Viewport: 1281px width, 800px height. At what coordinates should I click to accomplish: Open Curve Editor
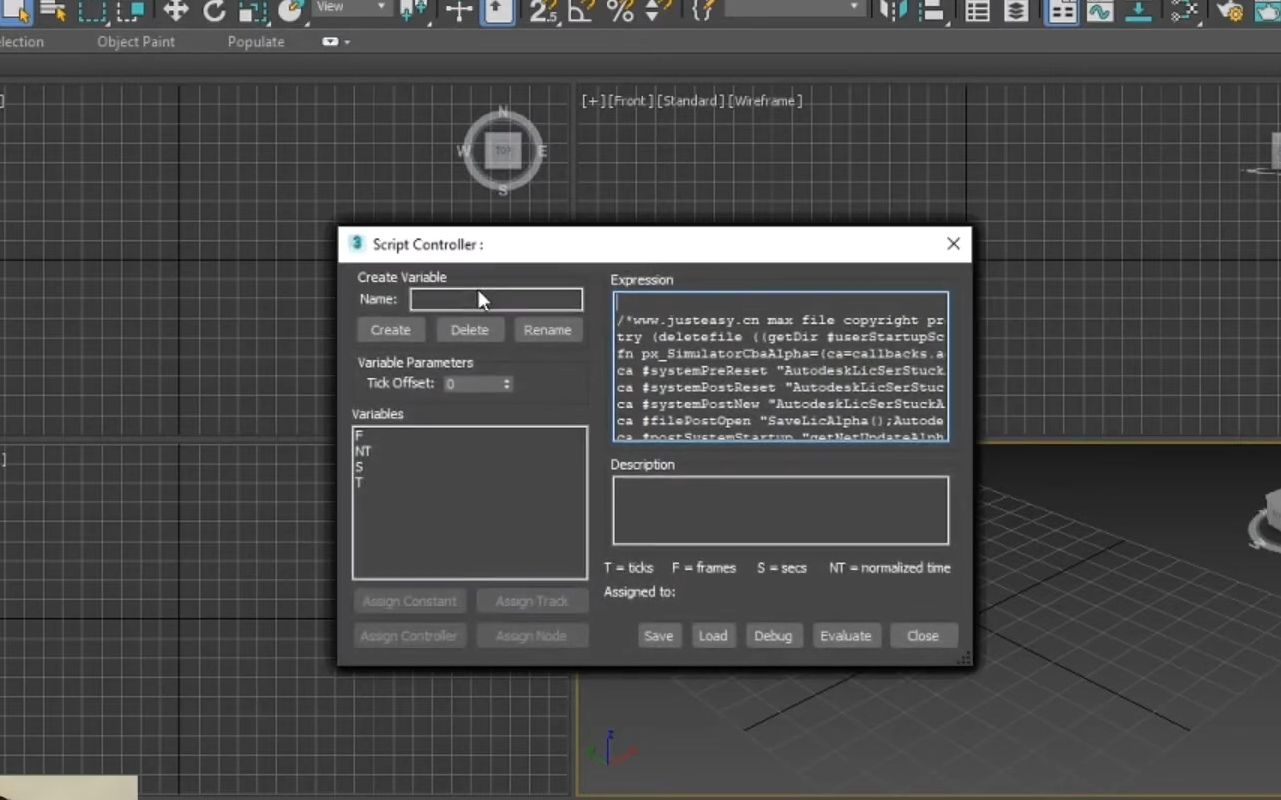coord(1100,11)
